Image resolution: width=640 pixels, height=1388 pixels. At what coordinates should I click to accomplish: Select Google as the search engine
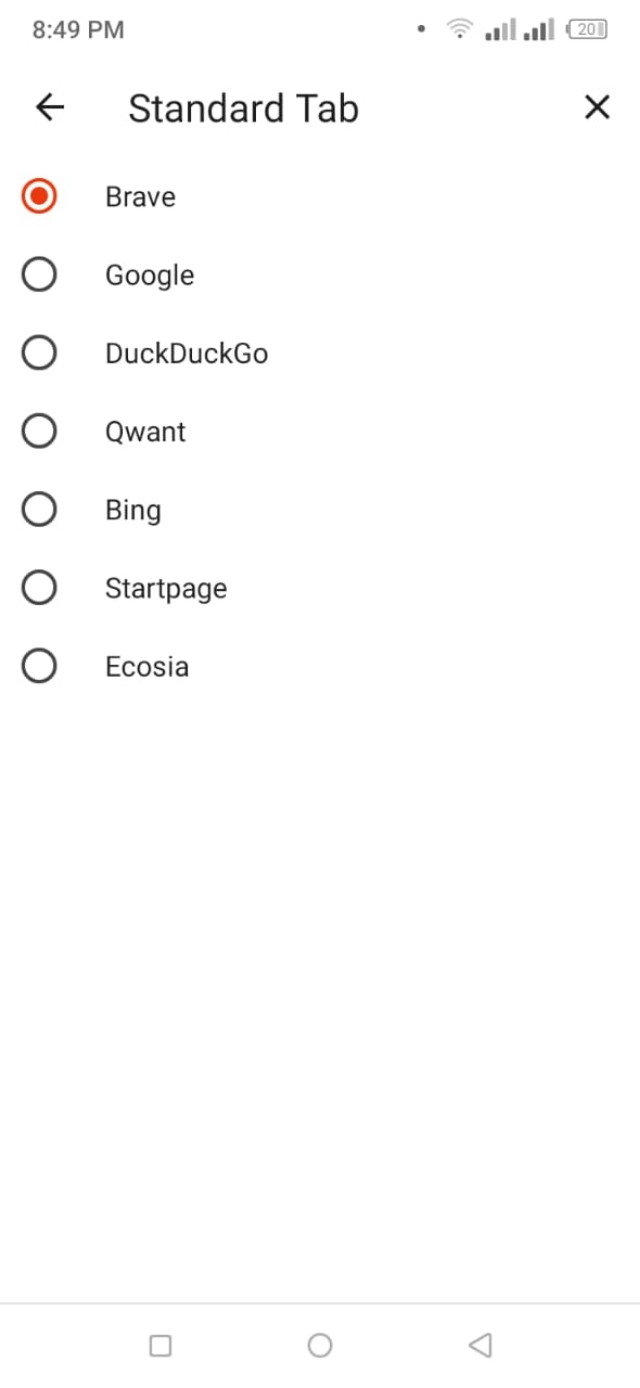(39, 274)
